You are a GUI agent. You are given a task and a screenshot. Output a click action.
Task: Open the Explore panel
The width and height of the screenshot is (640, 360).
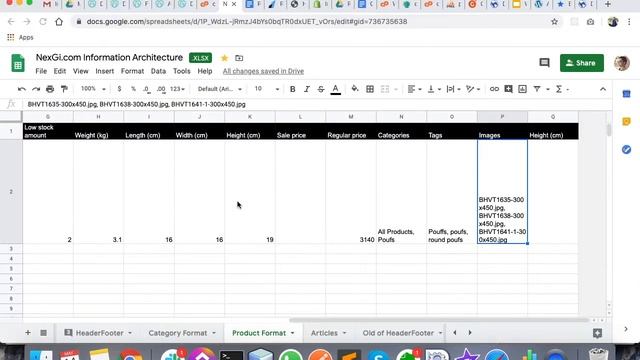[x=597, y=333]
